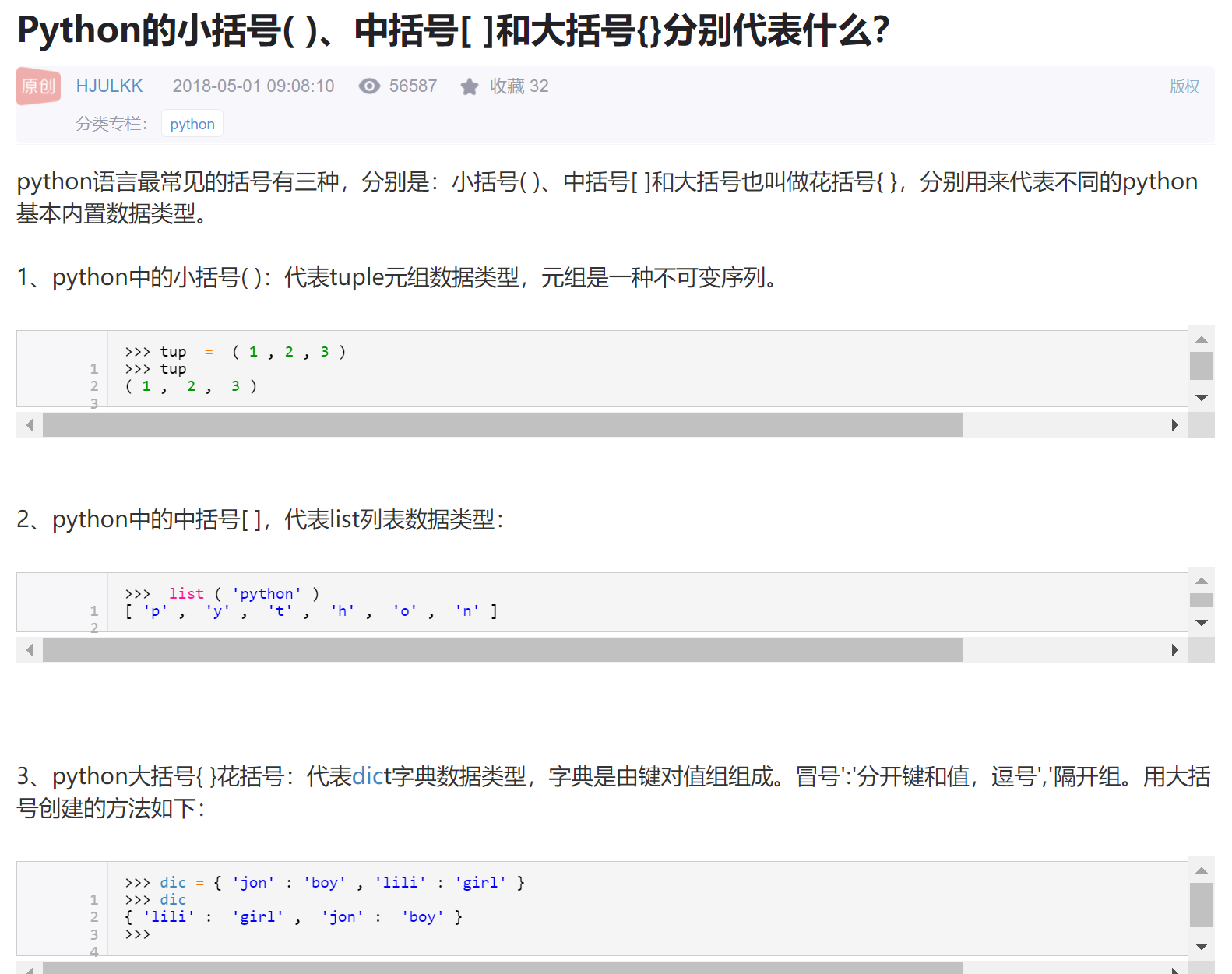Click up arrow of dict code block scrollbar
This screenshot has width=1232, height=974.
pos(1202,870)
